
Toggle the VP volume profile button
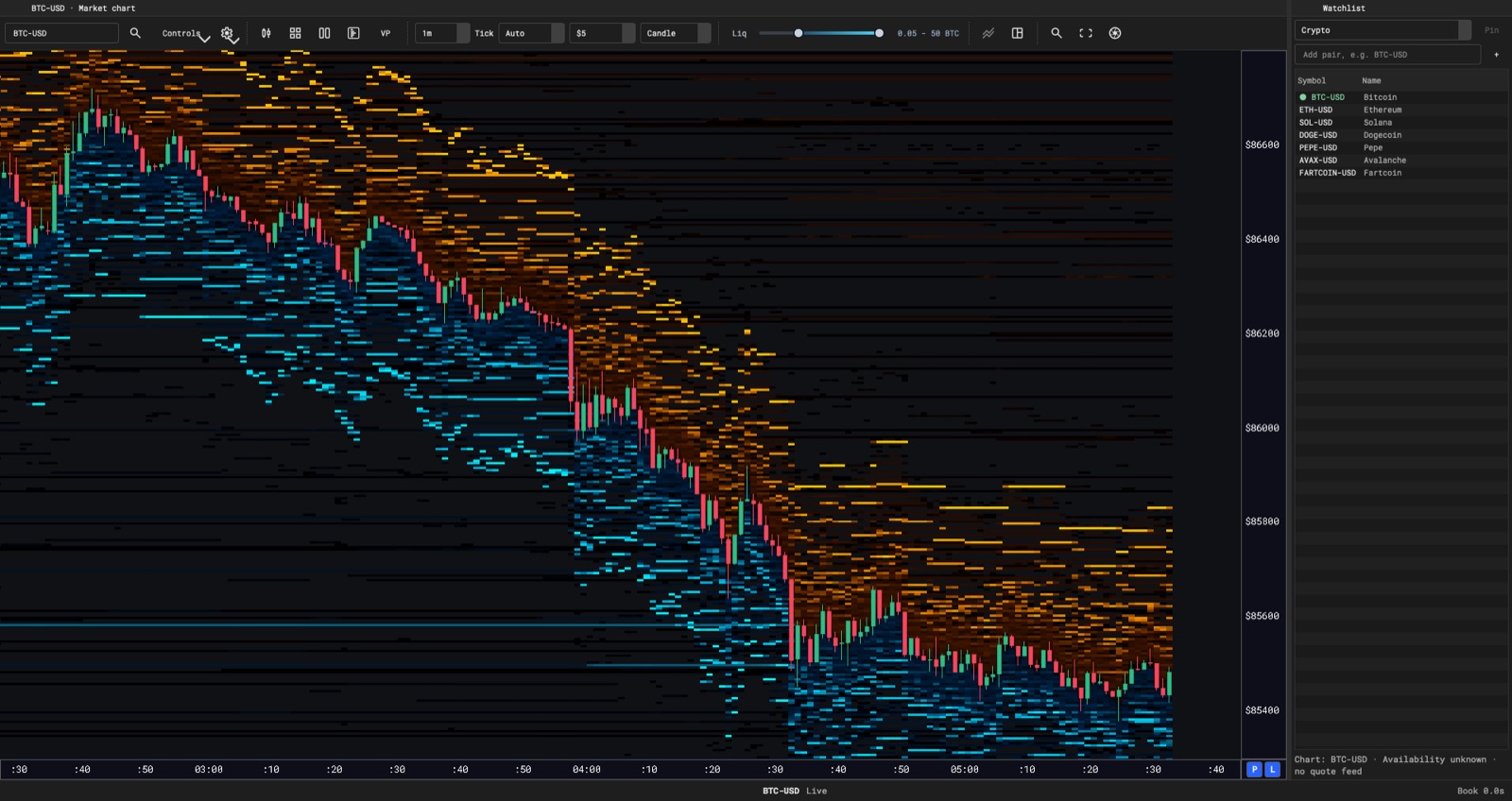pyautogui.click(x=386, y=33)
